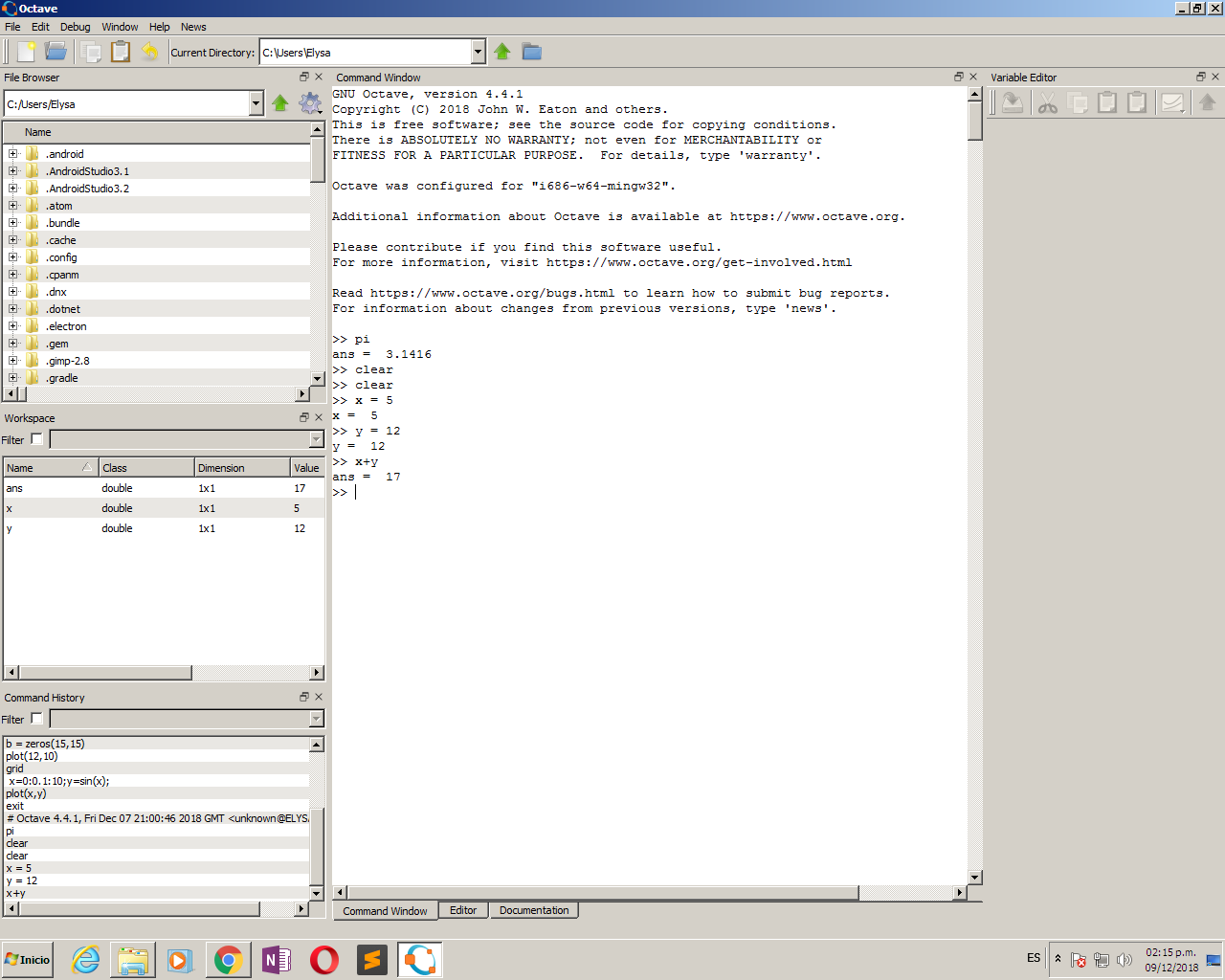The image size is (1225, 980).
Task: Expand the .cache folder
Action: point(13,240)
